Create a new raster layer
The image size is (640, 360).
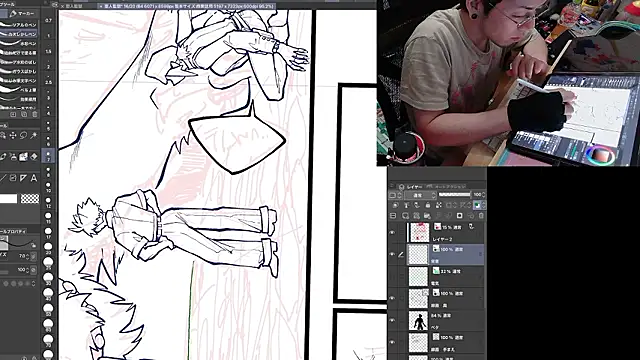click(405, 216)
